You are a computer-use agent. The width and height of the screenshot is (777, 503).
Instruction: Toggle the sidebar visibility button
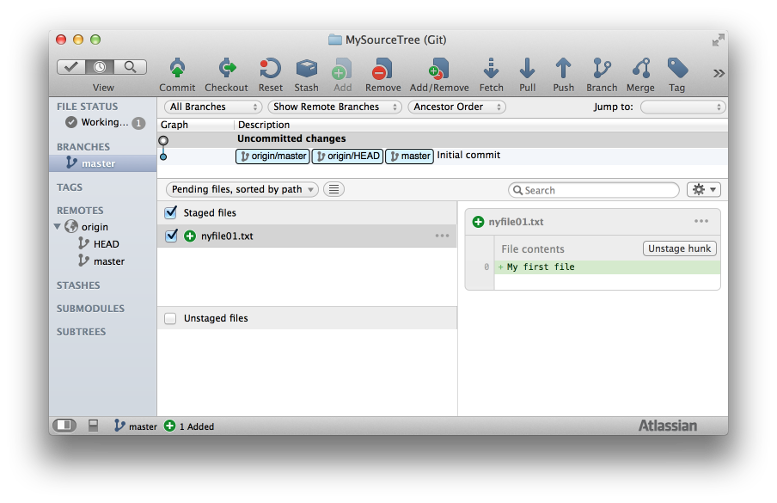click(x=64, y=425)
